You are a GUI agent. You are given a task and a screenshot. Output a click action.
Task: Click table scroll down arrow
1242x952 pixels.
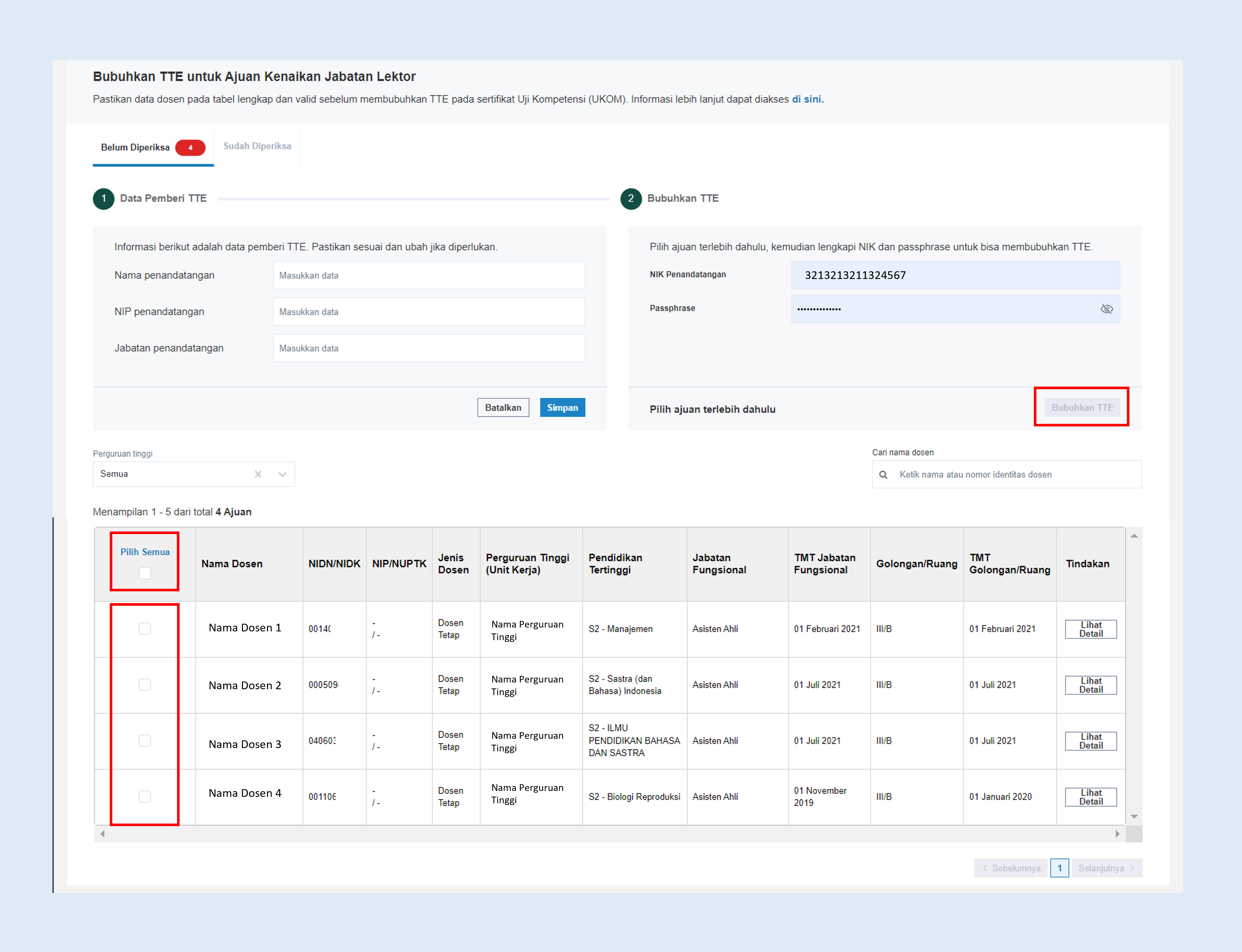(1134, 817)
